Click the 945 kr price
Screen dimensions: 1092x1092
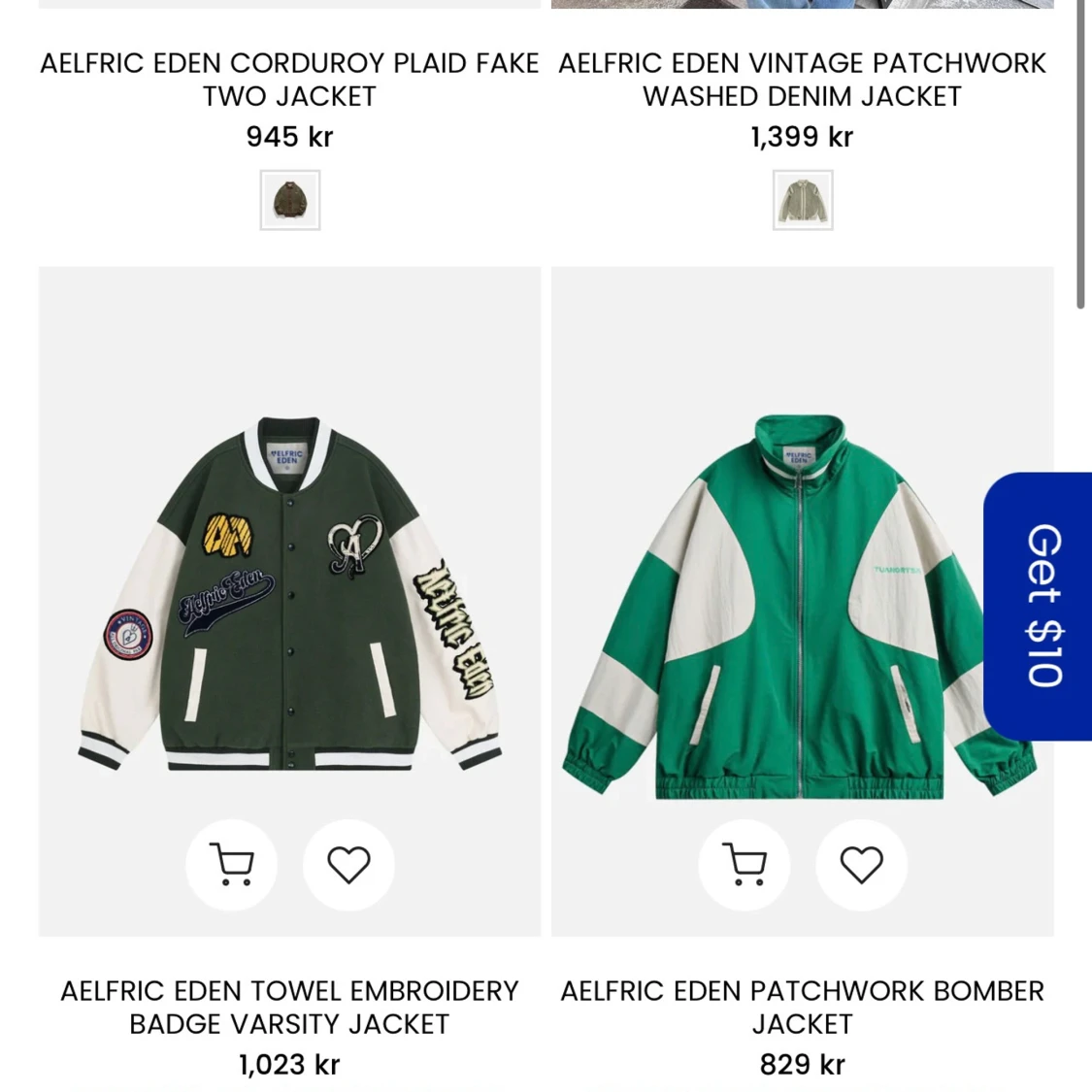(289, 137)
